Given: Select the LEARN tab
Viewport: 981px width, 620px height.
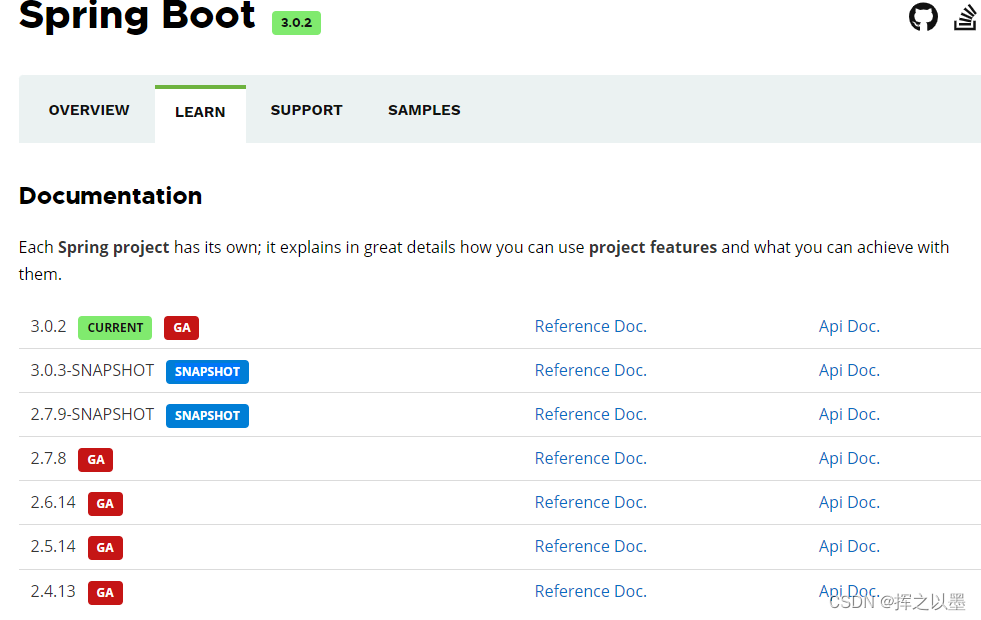Looking at the screenshot, I should (200, 112).
